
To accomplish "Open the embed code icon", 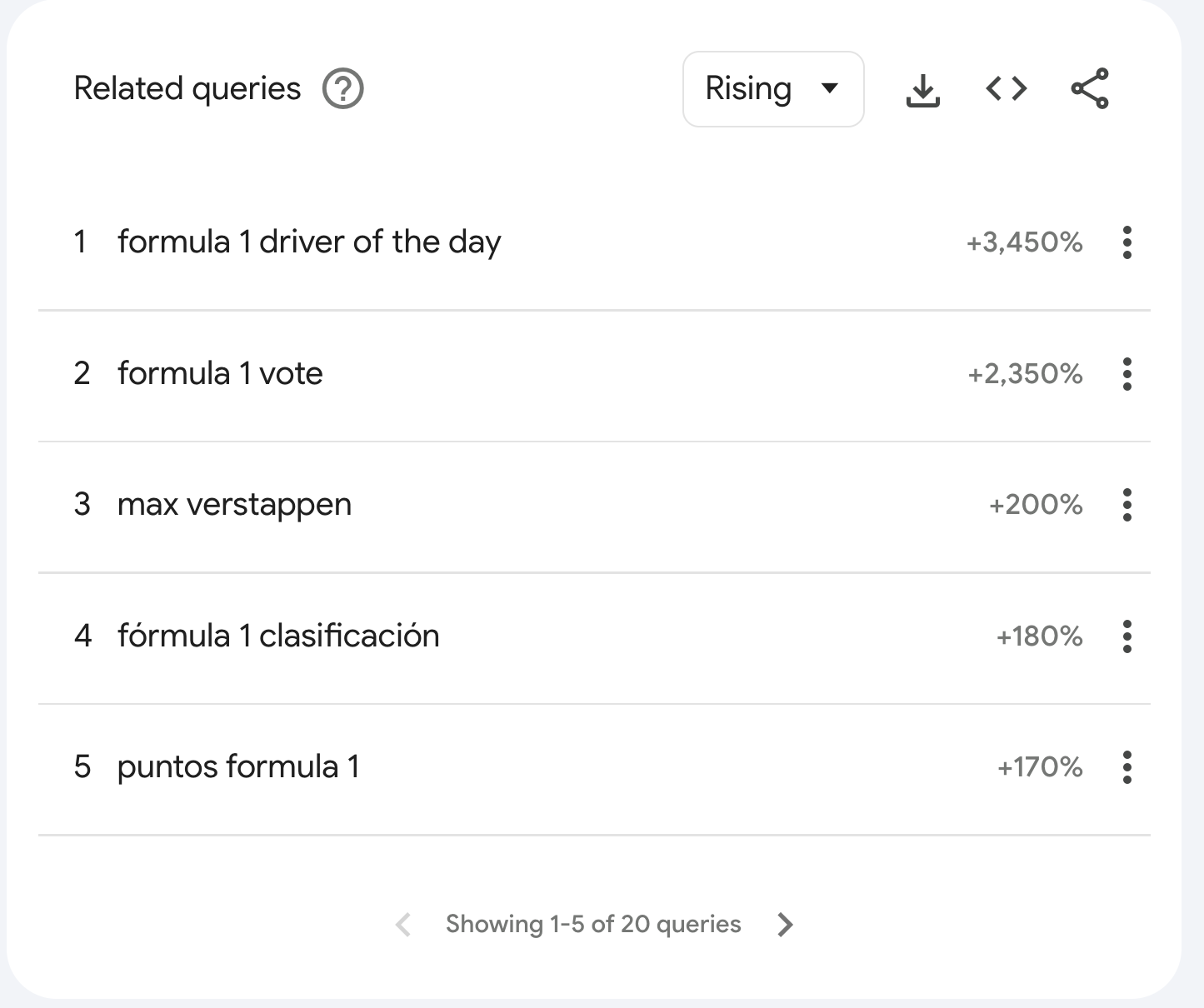I will [x=1007, y=88].
